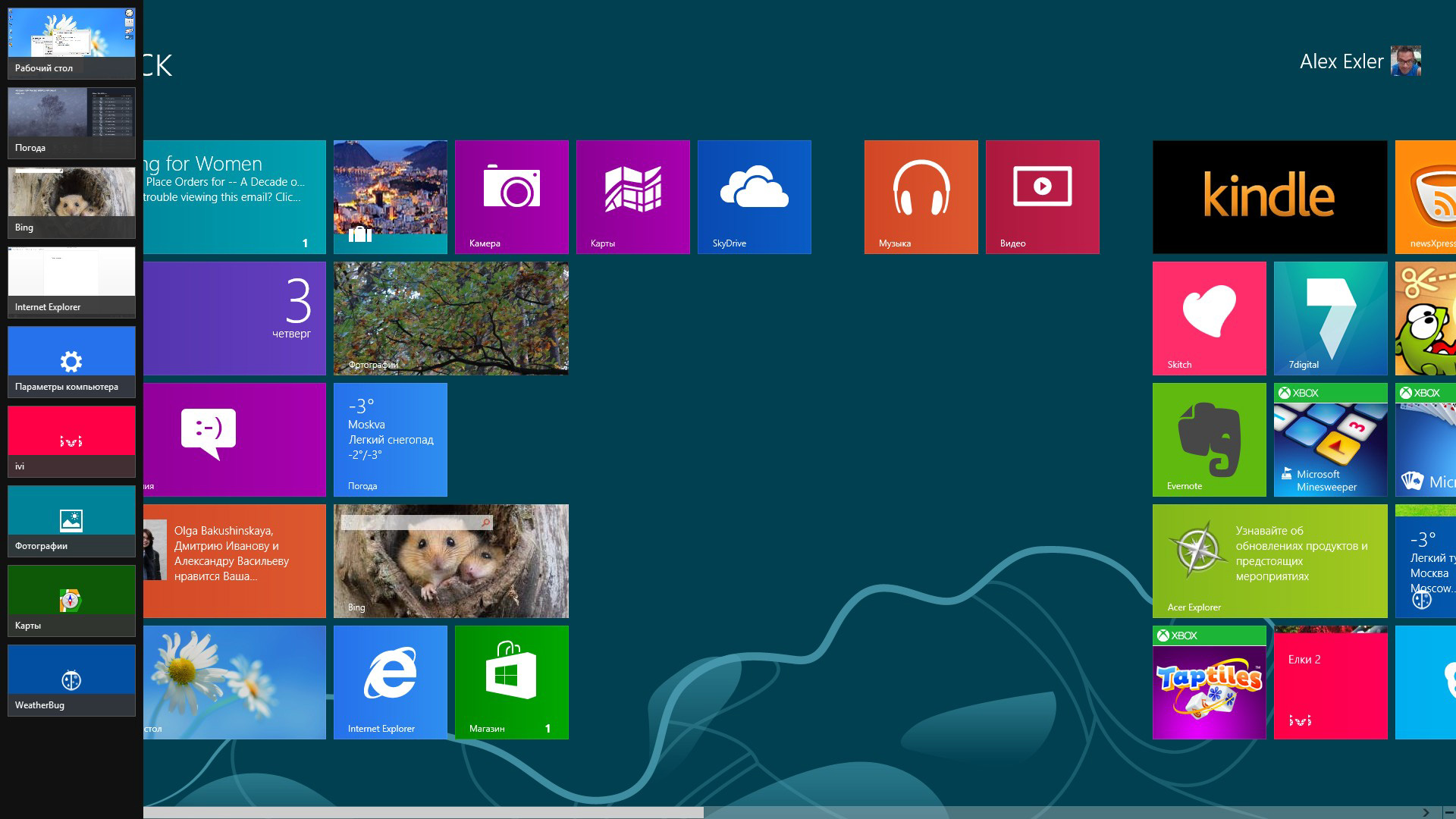1456x819 pixels.
Task: Click the horizontal scrollbar thumb
Action: pyautogui.click(x=423, y=812)
